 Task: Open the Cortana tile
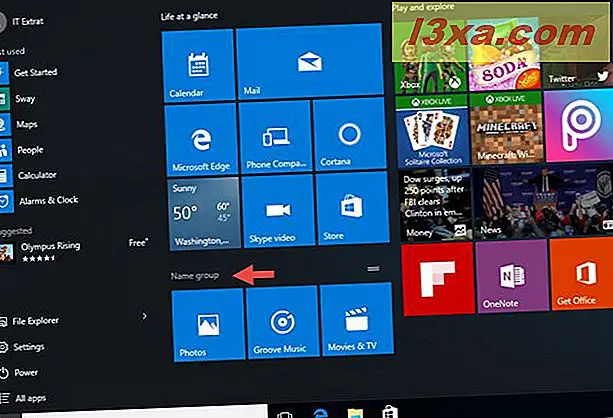350,133
